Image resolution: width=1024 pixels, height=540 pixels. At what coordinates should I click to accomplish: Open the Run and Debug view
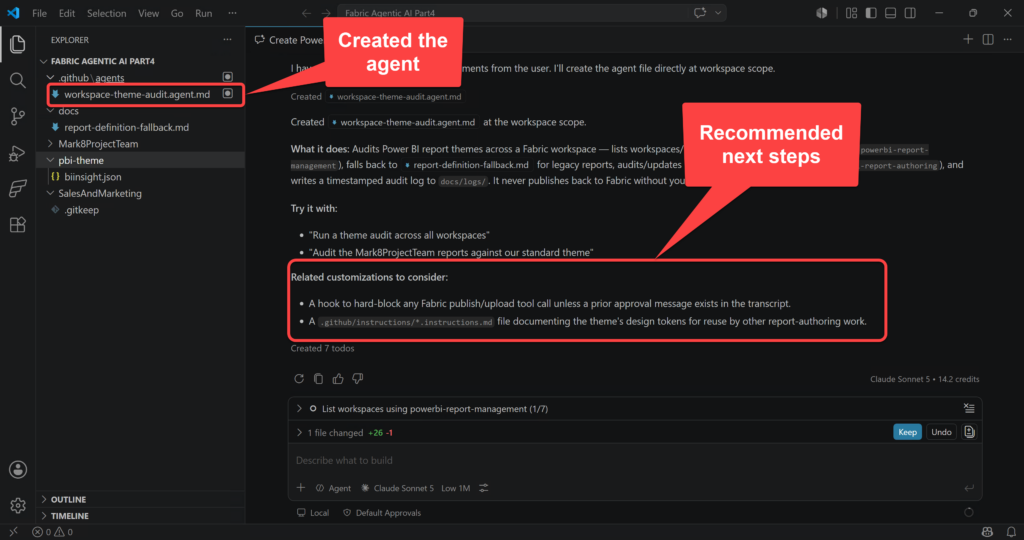pyautogui.click(x=18, y=153)
